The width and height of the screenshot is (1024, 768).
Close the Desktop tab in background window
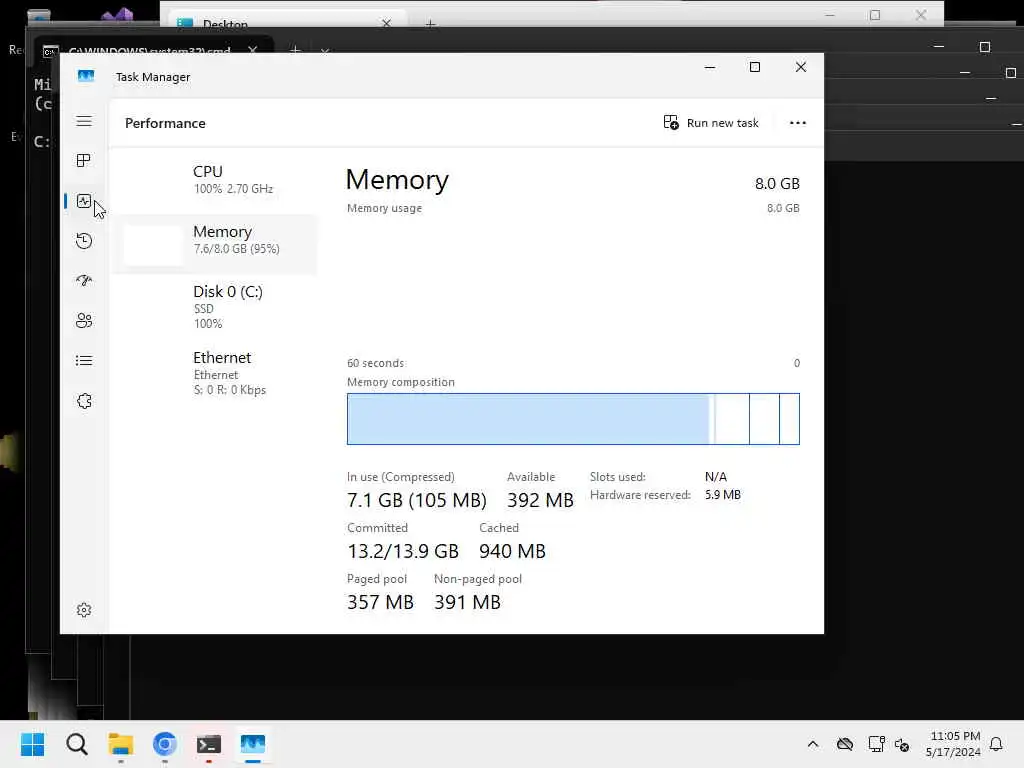(x=387, y=24)
